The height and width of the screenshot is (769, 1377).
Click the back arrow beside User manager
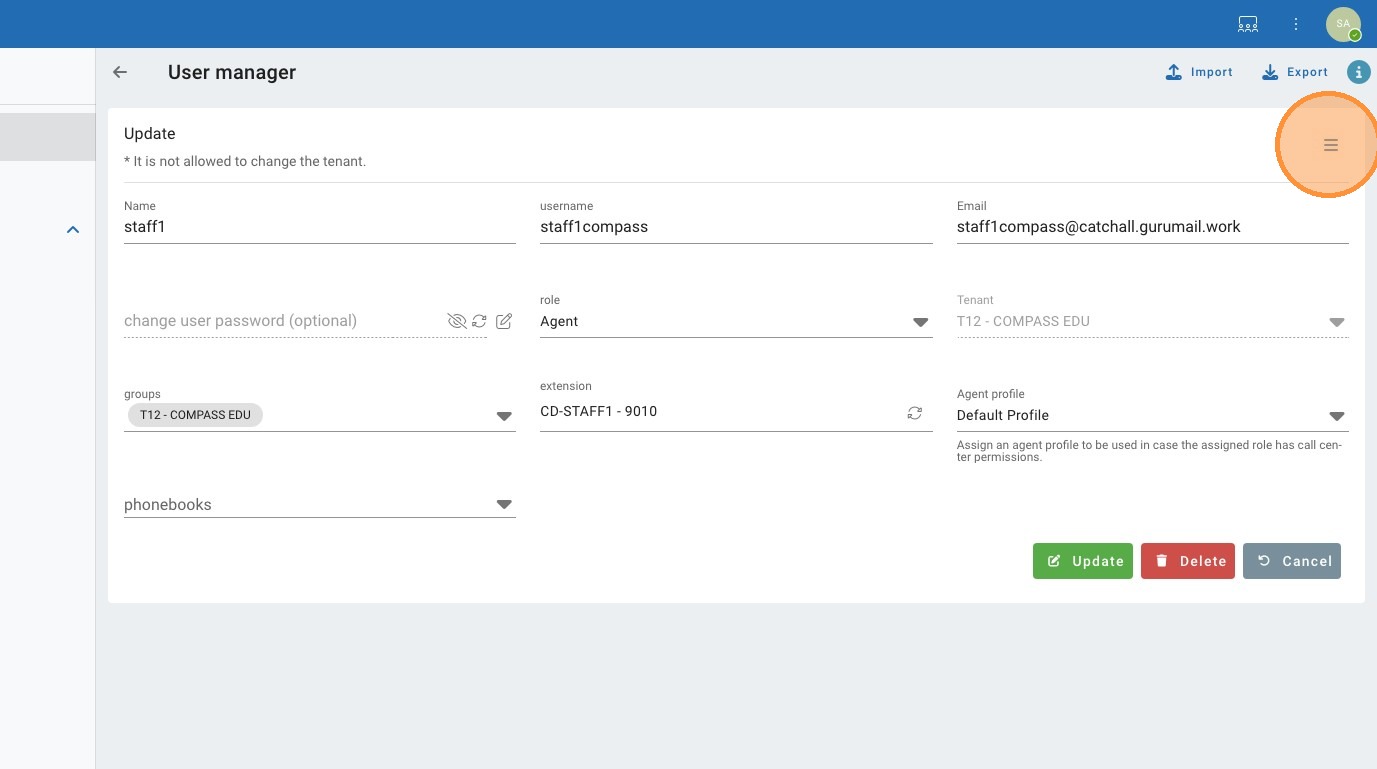tap(120, 72)
